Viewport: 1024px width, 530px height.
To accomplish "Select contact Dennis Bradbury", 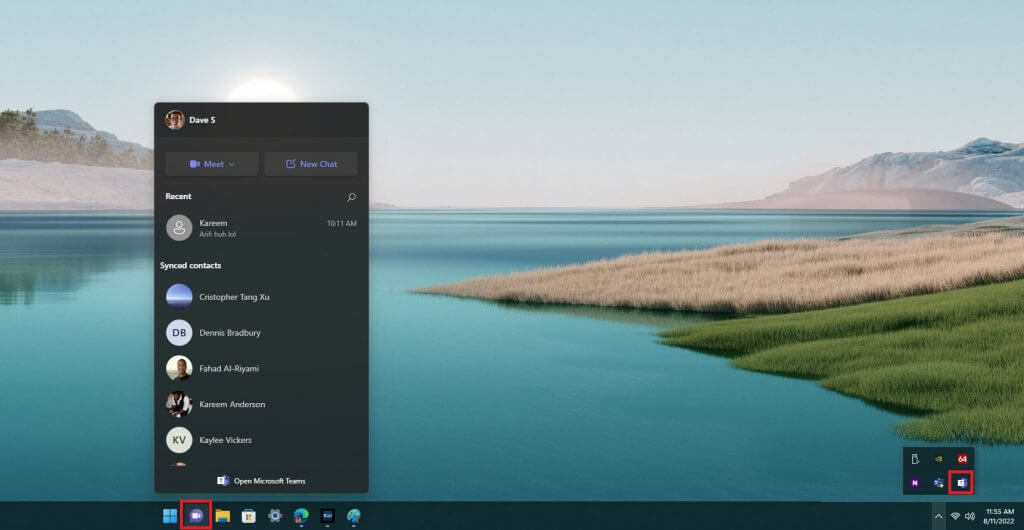I will click(261, 332).
